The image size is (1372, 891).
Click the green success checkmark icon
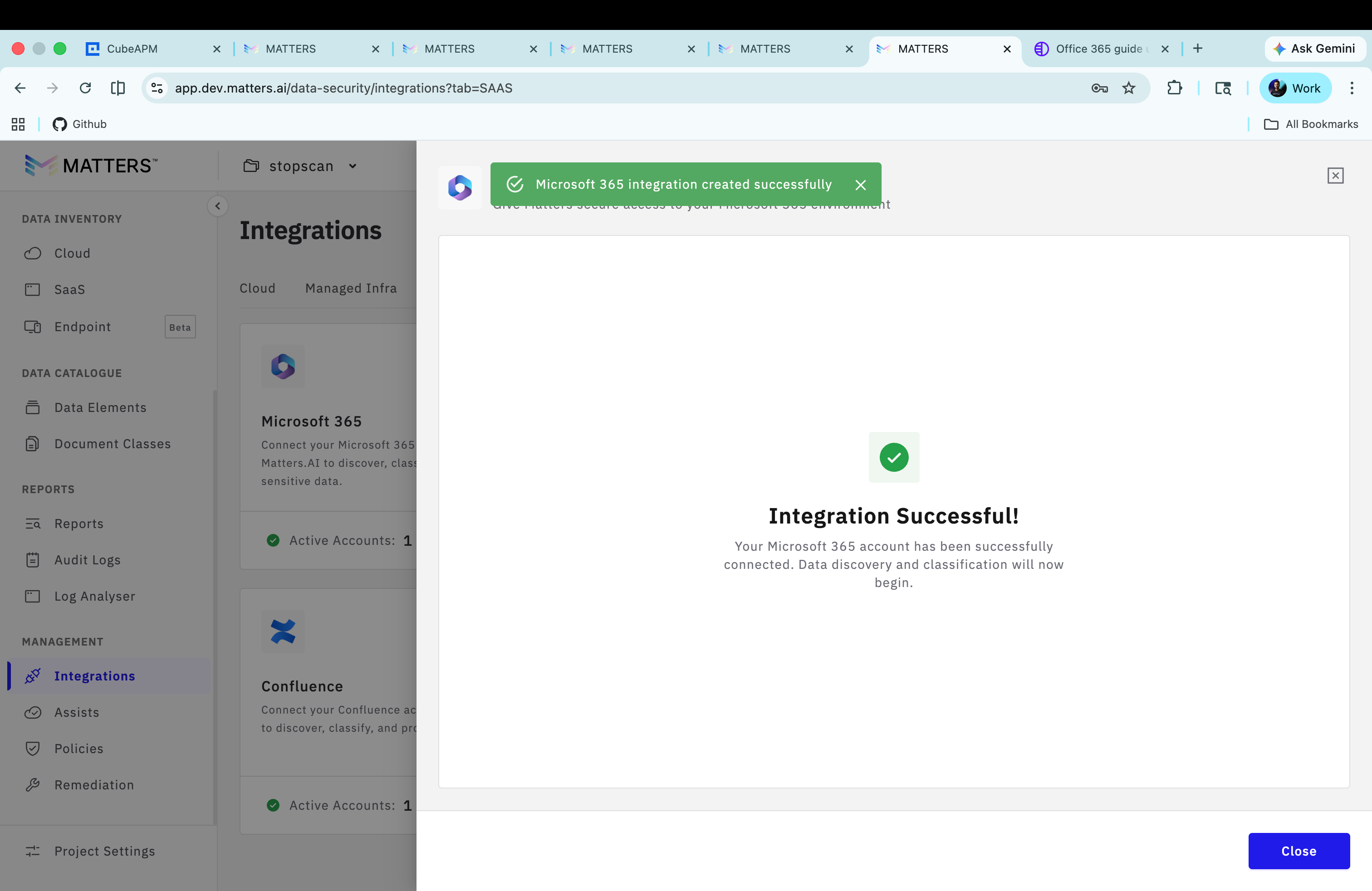pos(893,457)
